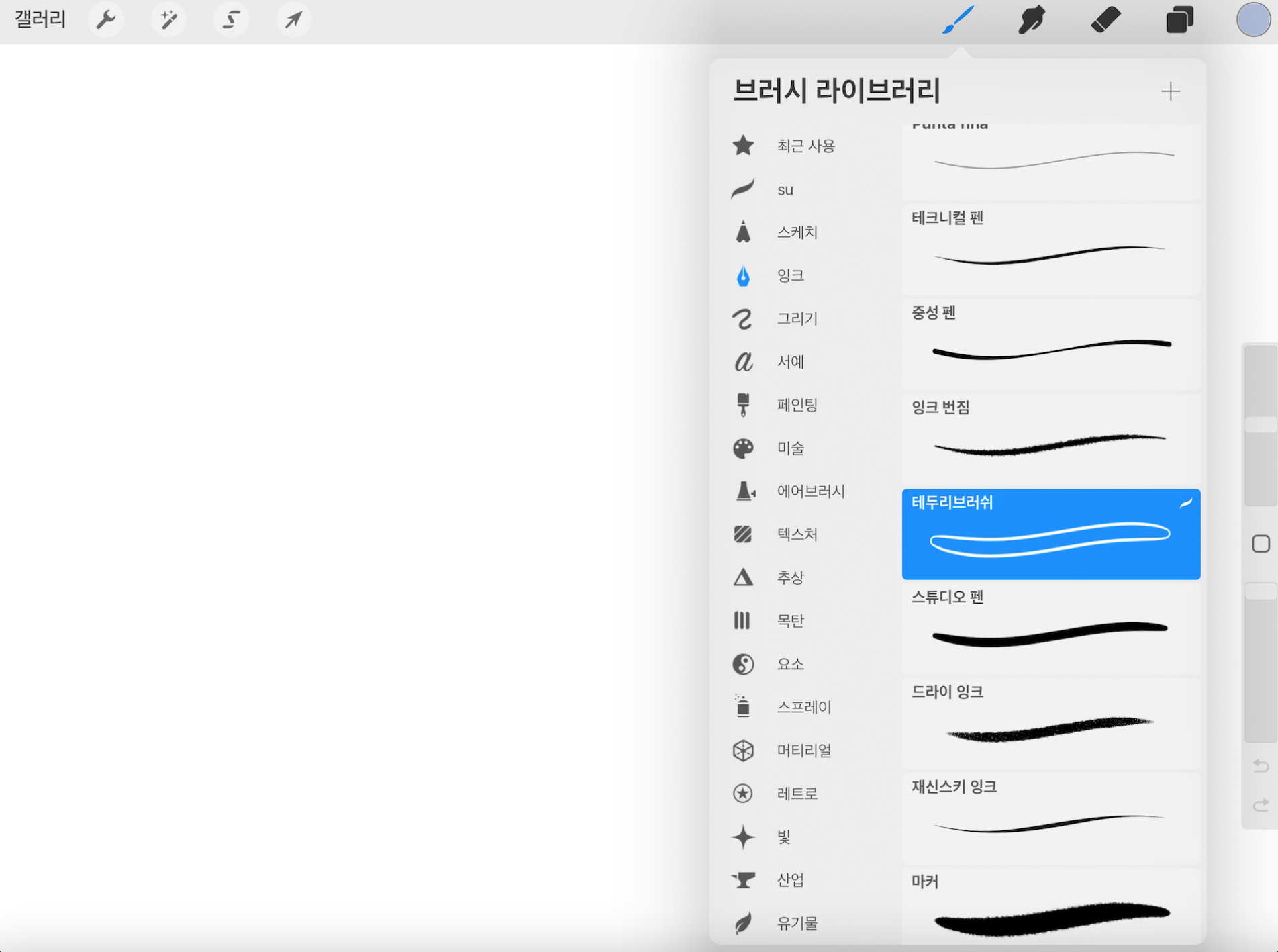1278x952 pixels.
Task: Tap the sidebar modify square button
Action: pyautogui.click(x=1261, y=543)
